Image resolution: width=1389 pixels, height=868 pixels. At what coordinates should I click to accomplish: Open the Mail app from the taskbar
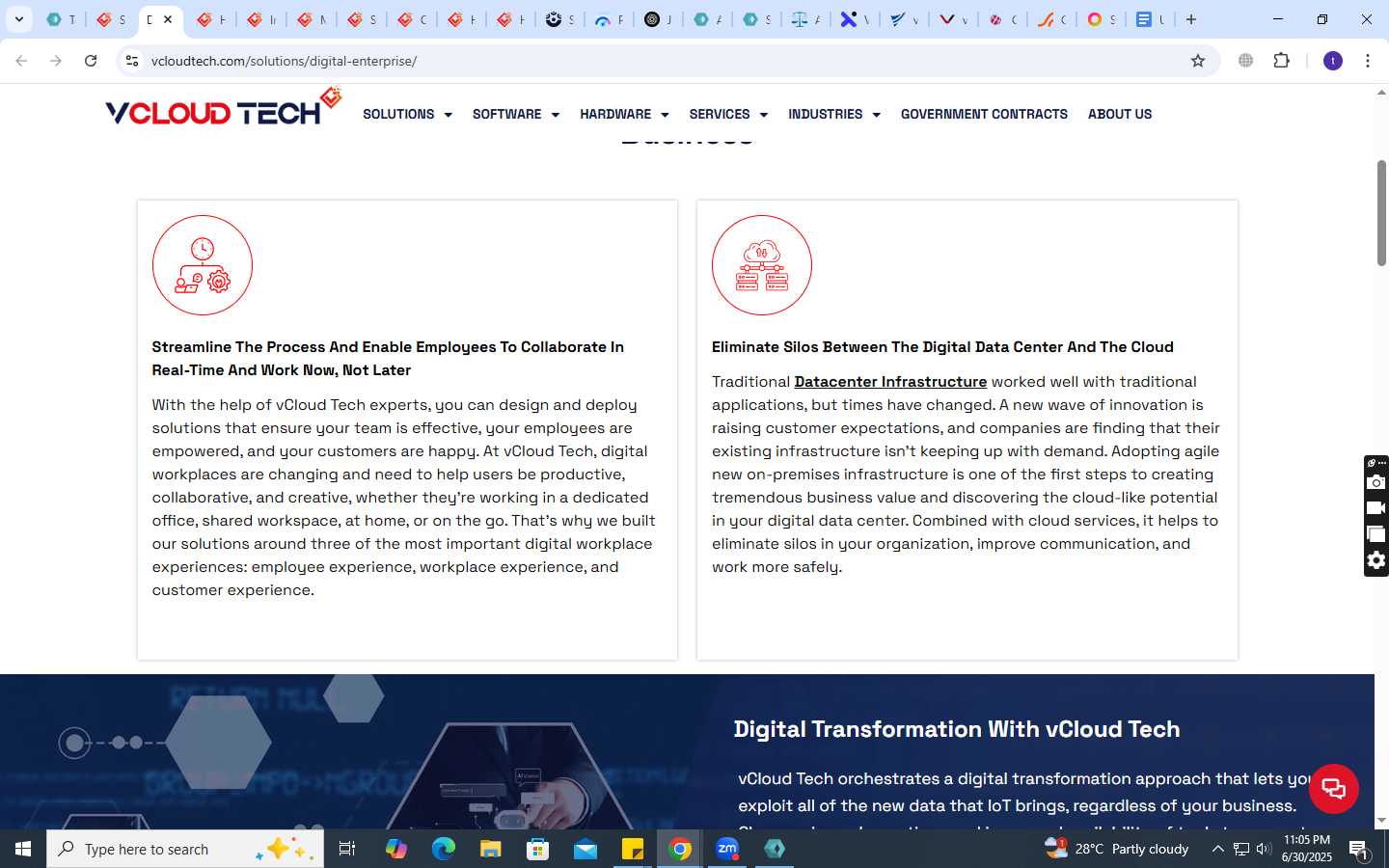click(586, 849)
